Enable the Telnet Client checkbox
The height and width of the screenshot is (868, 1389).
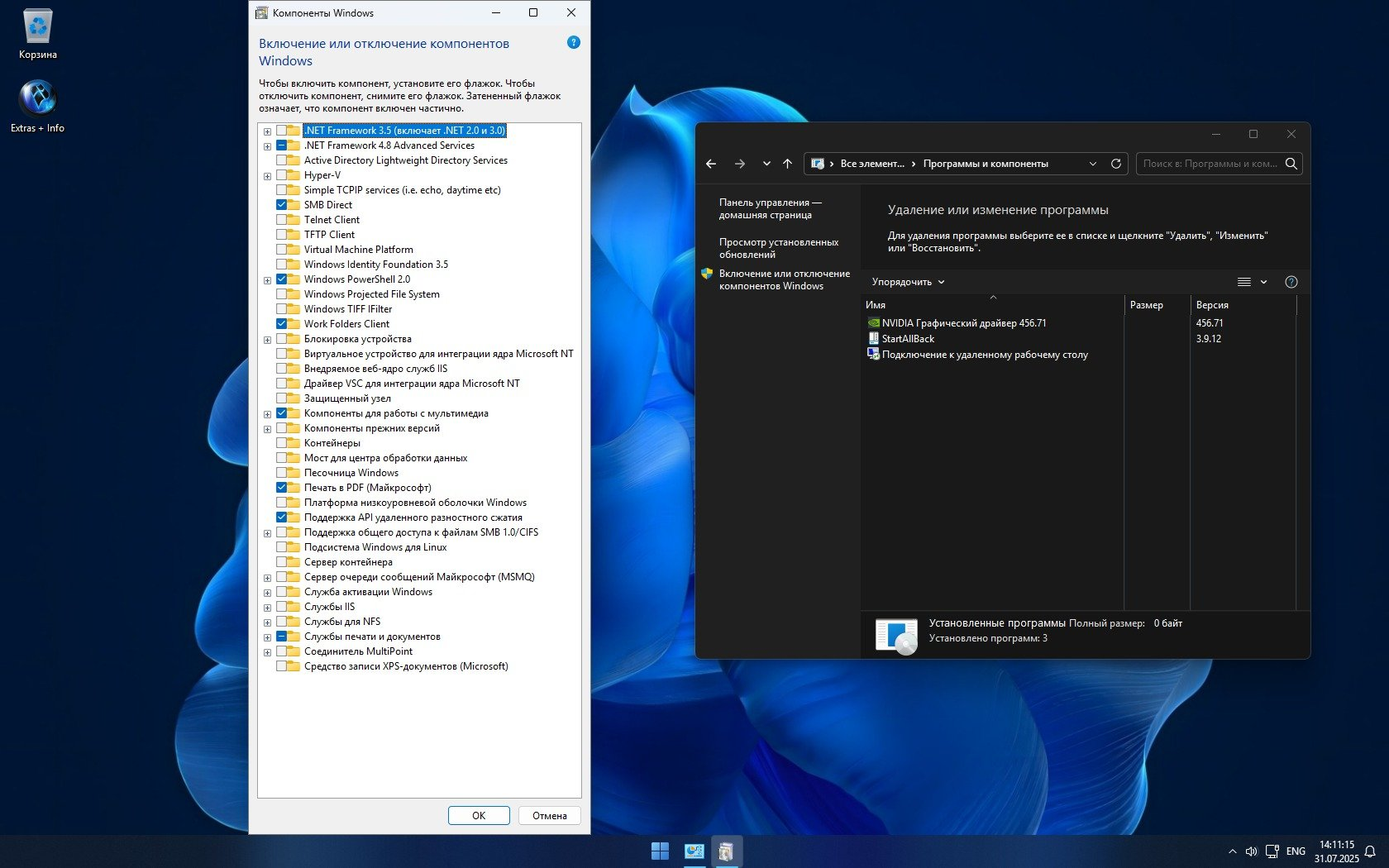pos(282,220)
